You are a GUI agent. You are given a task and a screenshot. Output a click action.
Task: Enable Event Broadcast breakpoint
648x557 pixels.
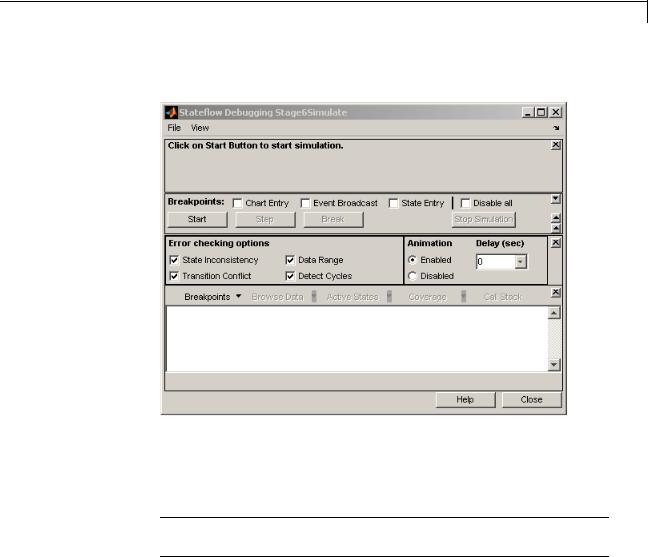(305, 203)
